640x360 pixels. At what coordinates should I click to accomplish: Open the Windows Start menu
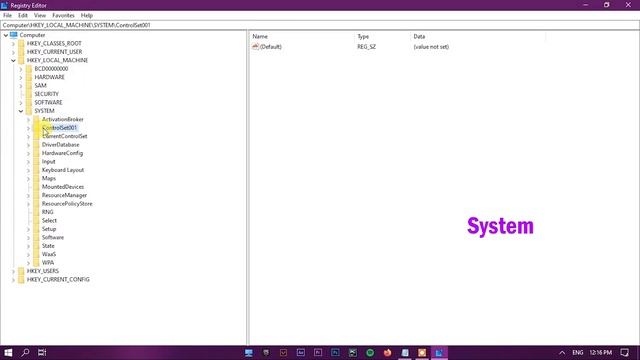(8, 353)
